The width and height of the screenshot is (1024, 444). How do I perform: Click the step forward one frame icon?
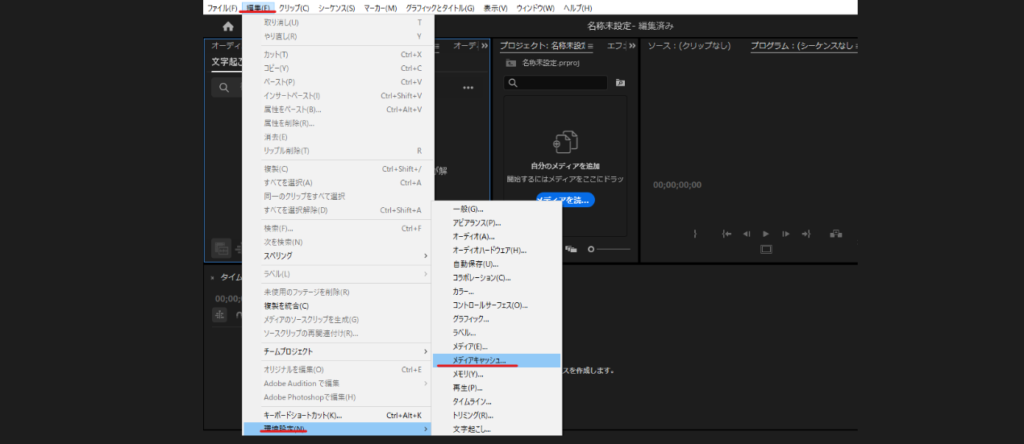point(785,233)
